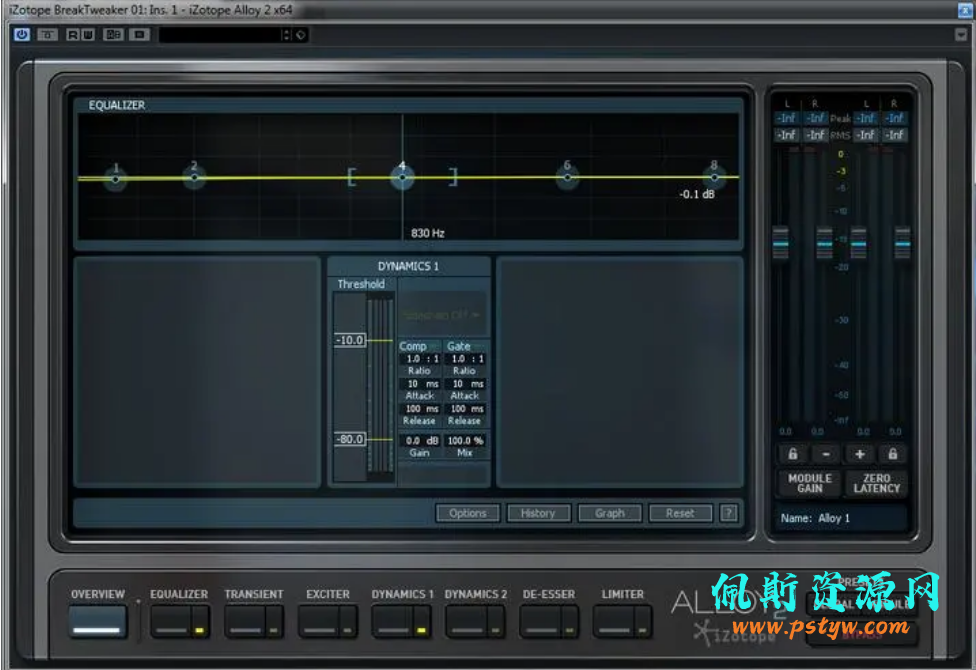Click the preset up/down stepper arrows
976x670 pixels.
(x=286, y=35)
